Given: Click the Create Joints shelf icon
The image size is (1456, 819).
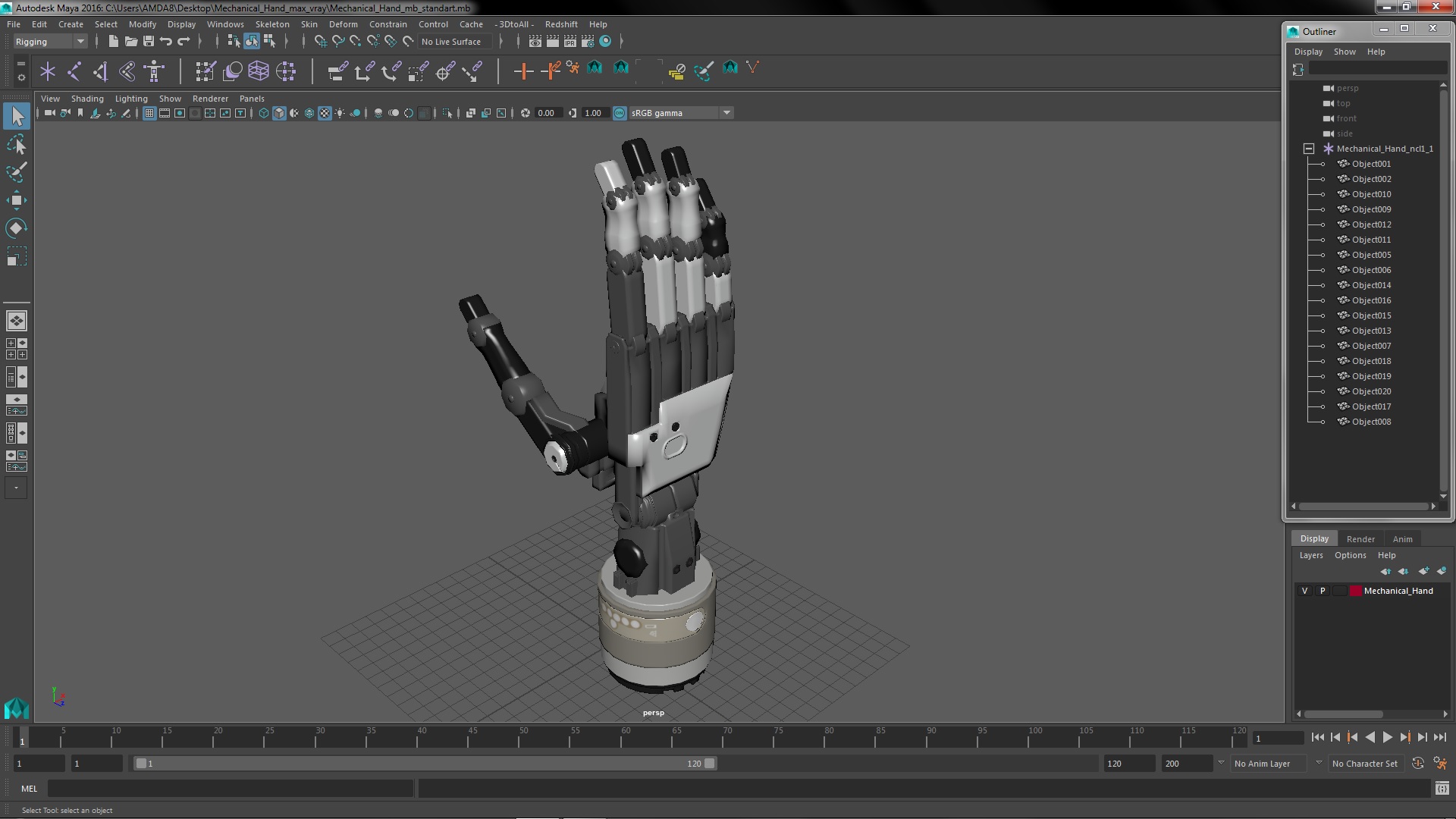Looking at the screenshot, I should click(x=74, y=71).
